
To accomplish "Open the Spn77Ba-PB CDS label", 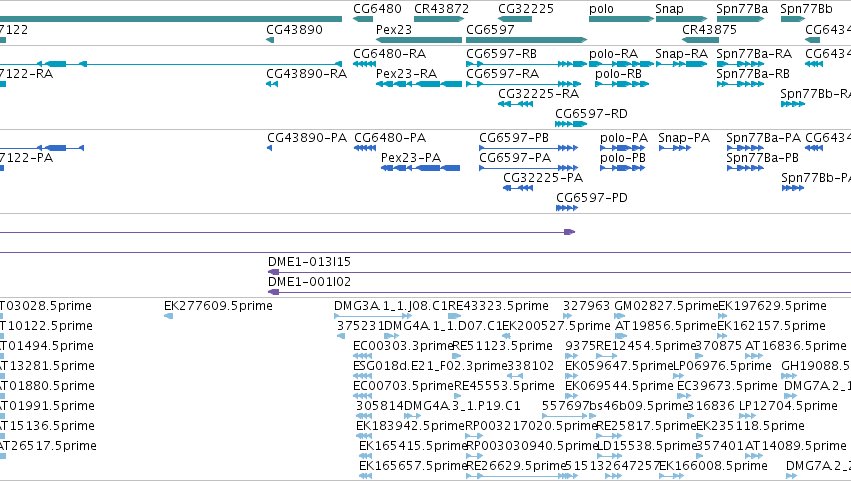I will click(x=763, y=158).
